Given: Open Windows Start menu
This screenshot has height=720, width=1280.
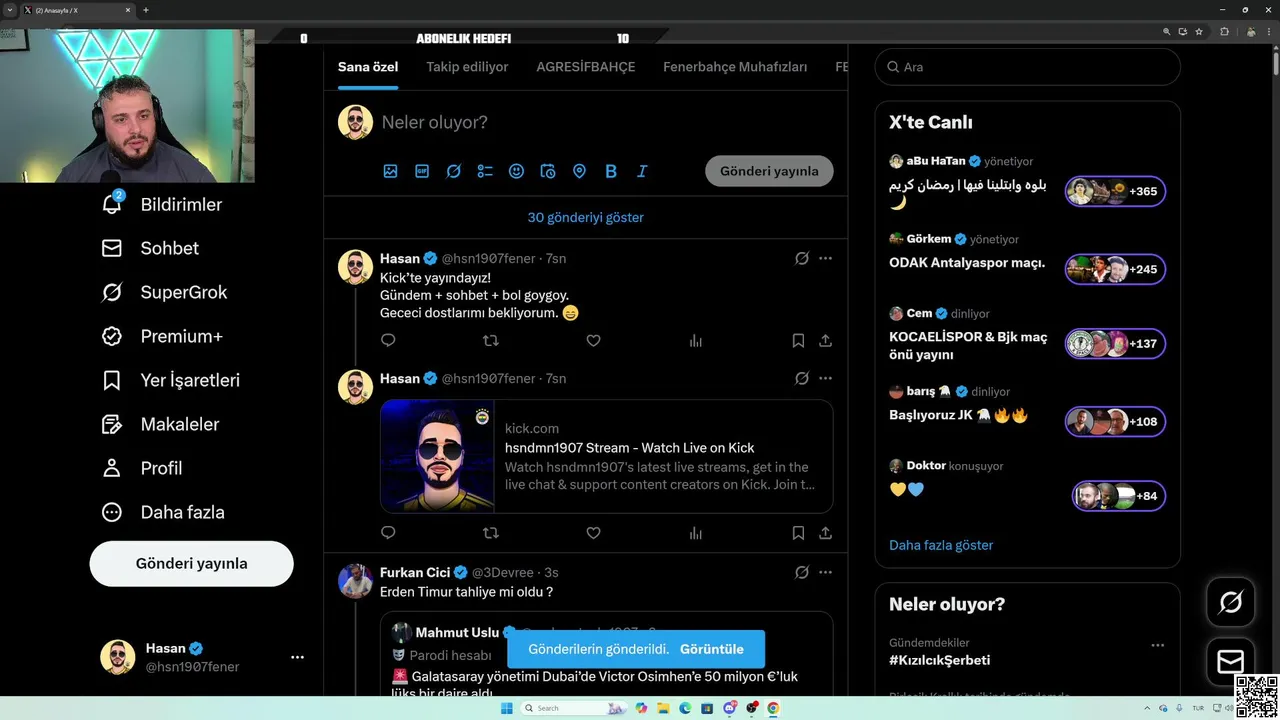Looking at the screenshot, I should pos(506,708).
